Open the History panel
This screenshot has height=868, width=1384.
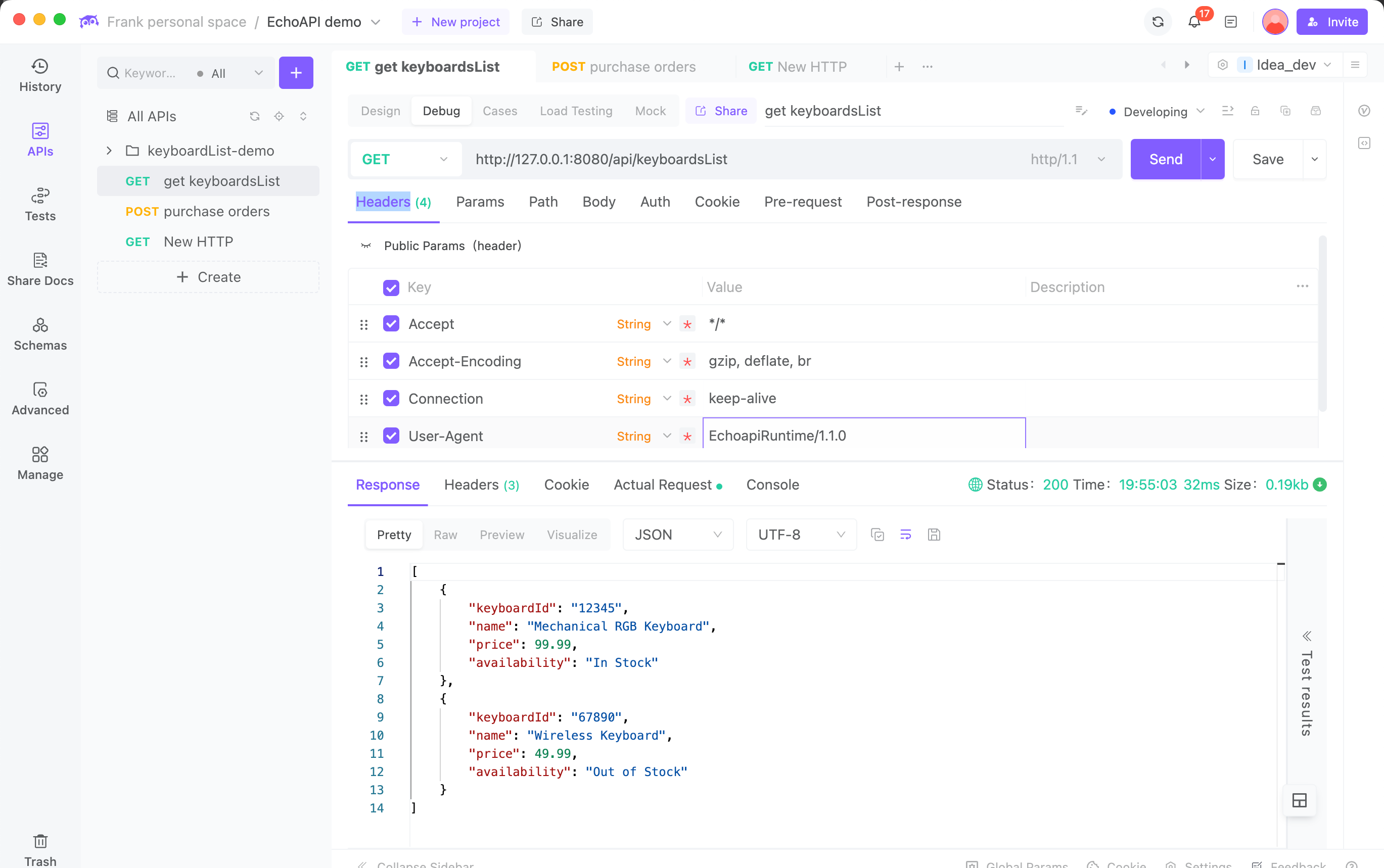point(40,75)
